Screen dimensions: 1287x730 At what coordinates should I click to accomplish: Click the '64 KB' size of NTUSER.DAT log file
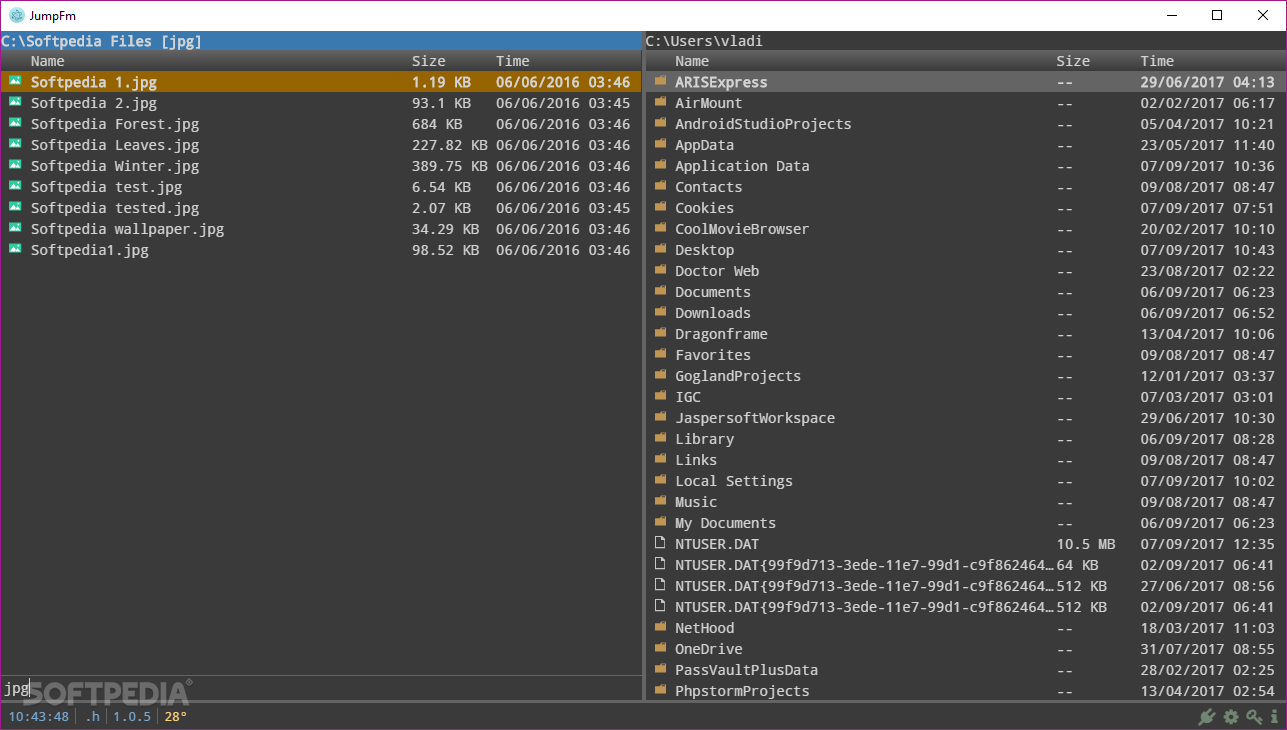pyautogui.click(x=1077, y=565)
